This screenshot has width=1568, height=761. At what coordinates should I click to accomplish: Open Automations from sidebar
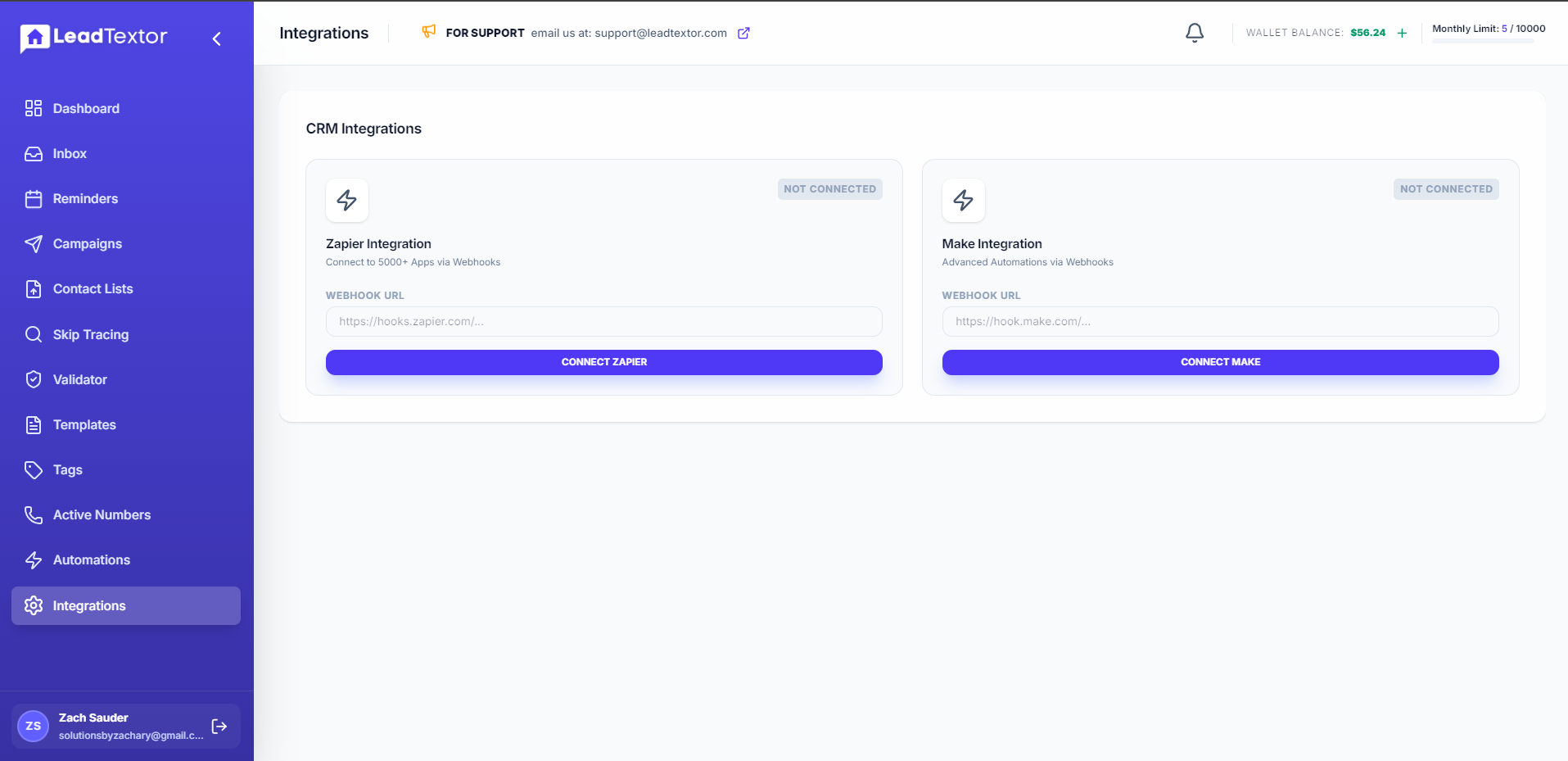click(126, 559)
